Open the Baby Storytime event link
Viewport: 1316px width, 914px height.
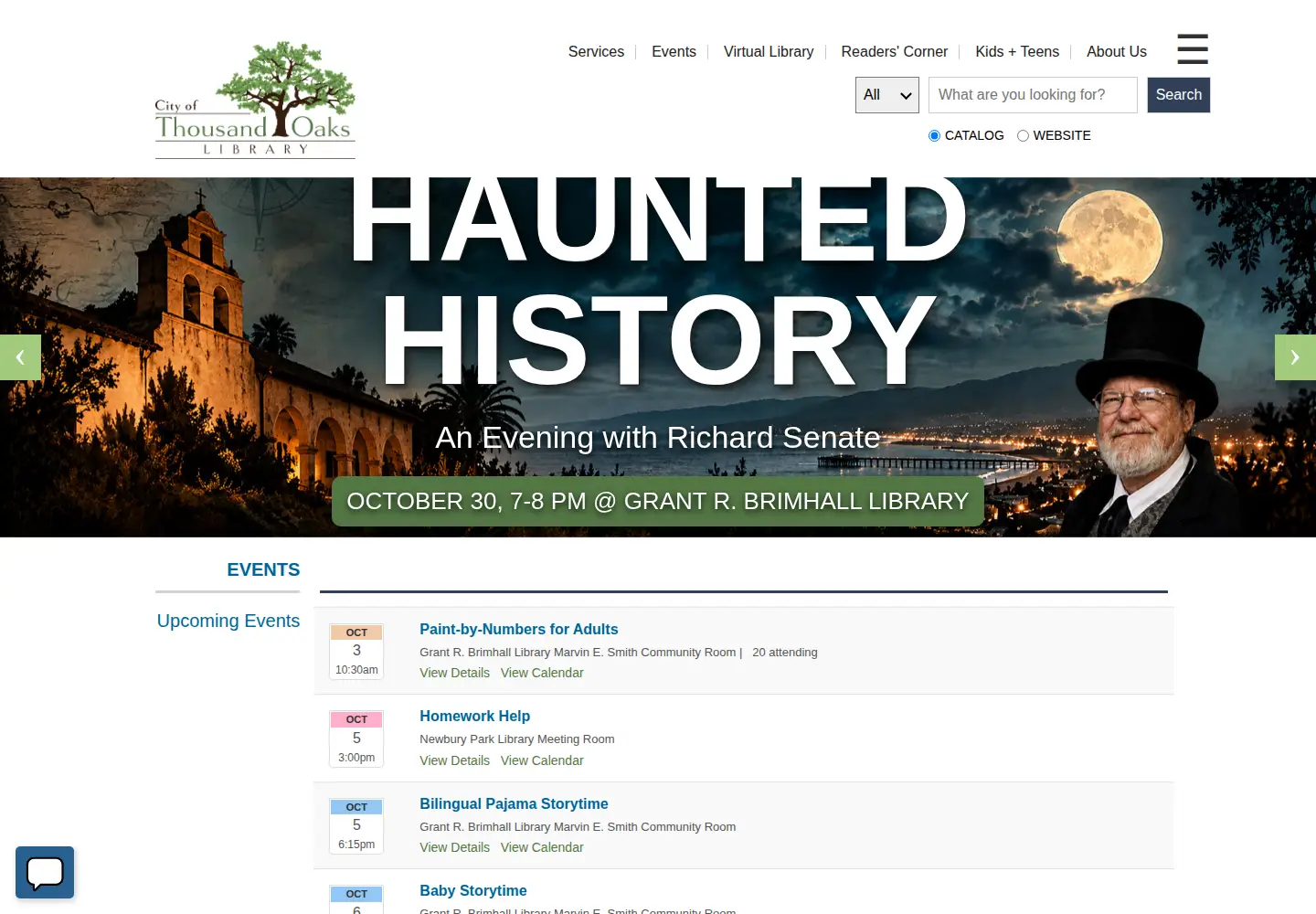pos(472,890)
